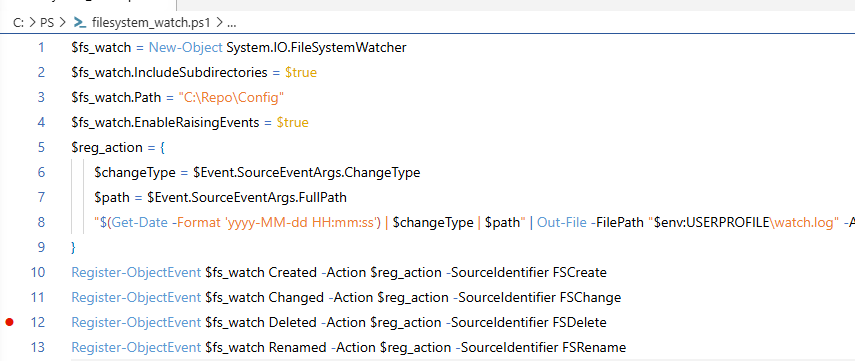The width and height of the screenshot is (855, 361).
Task: Click -Action parameter on line 12
Action: (x=344, y=322)
